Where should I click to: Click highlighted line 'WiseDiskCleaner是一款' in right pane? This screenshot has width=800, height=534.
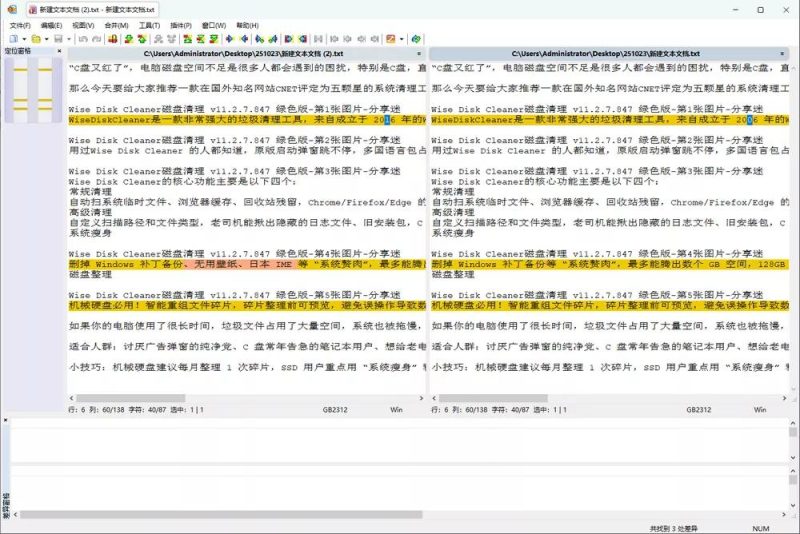[610, 120]
